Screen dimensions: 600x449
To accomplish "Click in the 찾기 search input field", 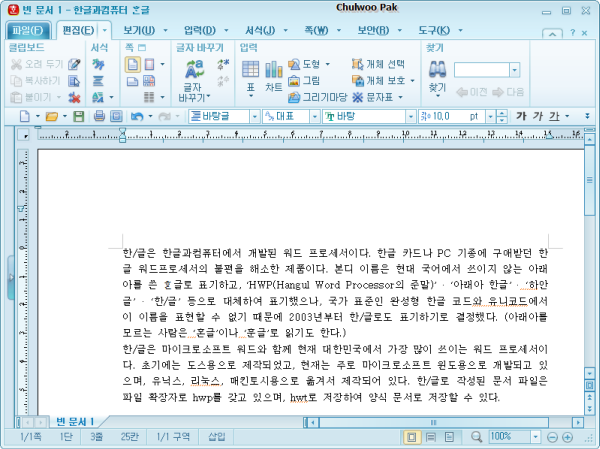I will click(x=482, y=70).
